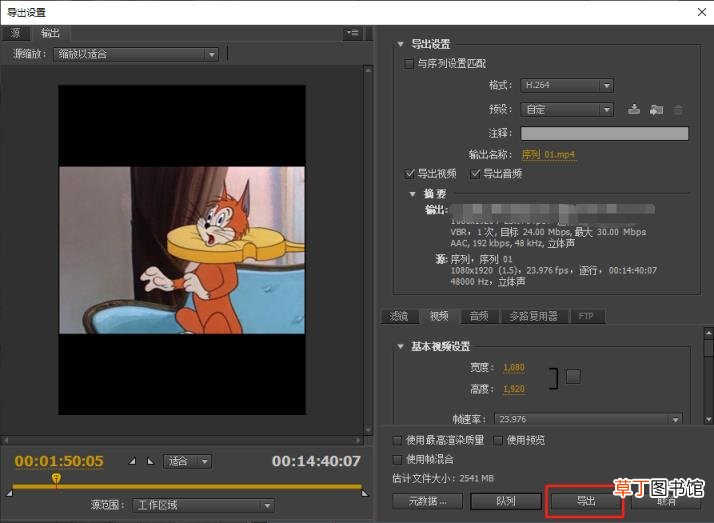
Task: Close the 导出设置 dialog window
Action: (702, 12)
